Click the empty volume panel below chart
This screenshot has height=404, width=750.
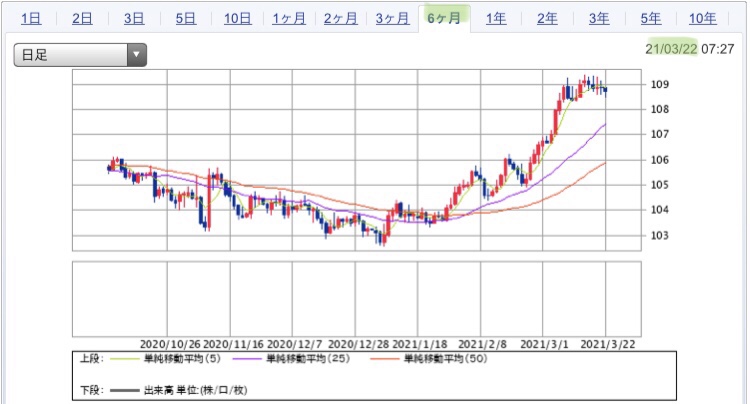340,298
